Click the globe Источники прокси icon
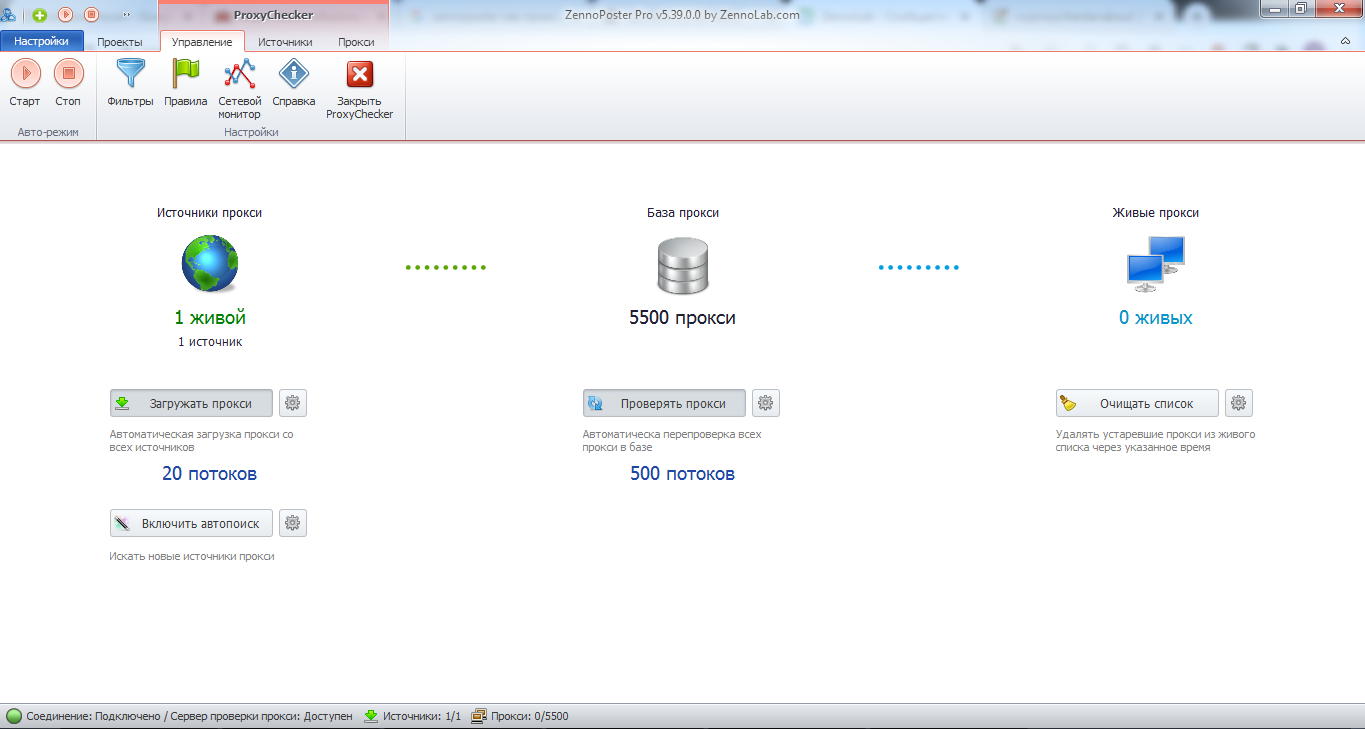Screen dimensions: 1365x729 (210, 264)
